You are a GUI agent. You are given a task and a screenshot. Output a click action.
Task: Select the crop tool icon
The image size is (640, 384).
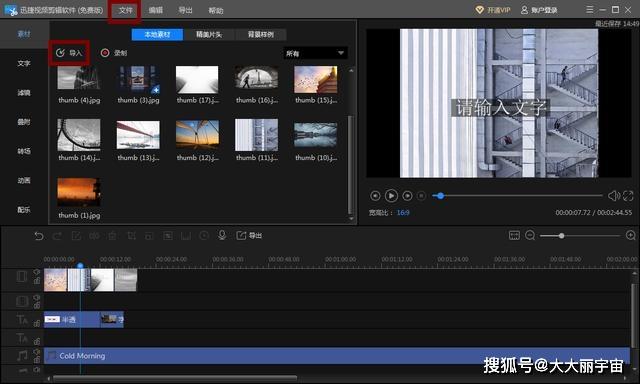point(131,236)
